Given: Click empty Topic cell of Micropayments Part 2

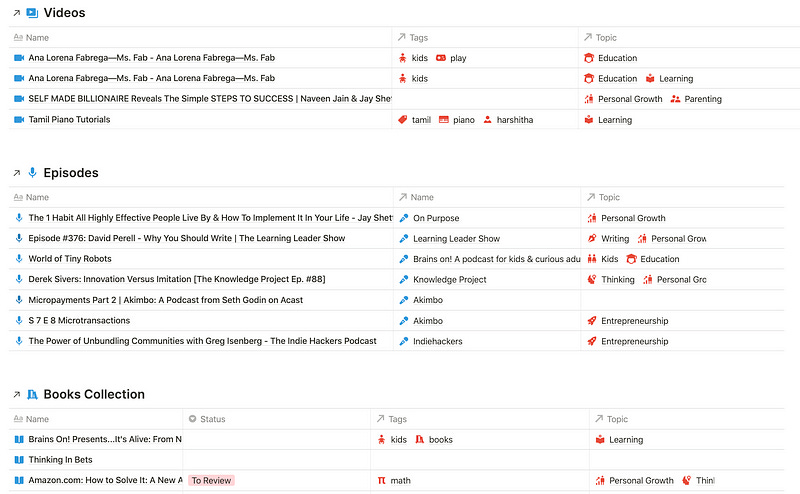Looking at the screenshot, I should click(682, 300).
